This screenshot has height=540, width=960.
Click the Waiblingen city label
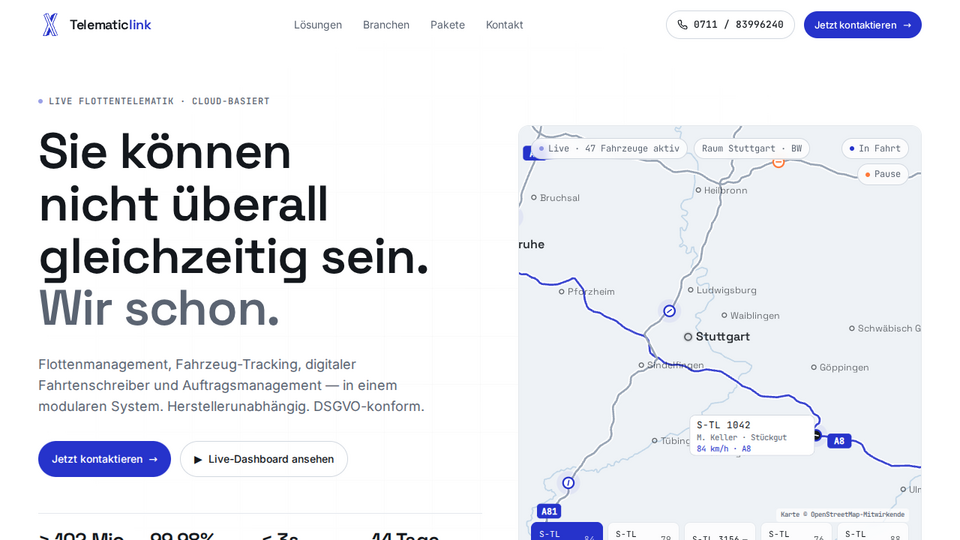coord(755,315)
